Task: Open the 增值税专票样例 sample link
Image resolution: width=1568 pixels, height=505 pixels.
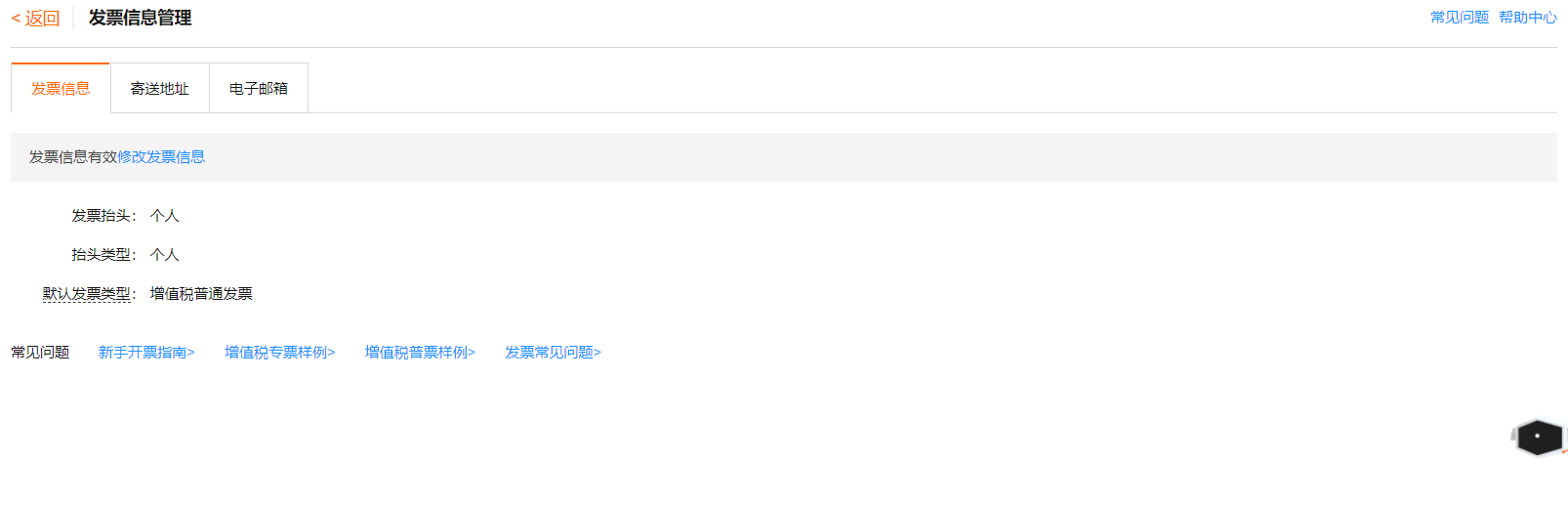Action: pos(279,352)
